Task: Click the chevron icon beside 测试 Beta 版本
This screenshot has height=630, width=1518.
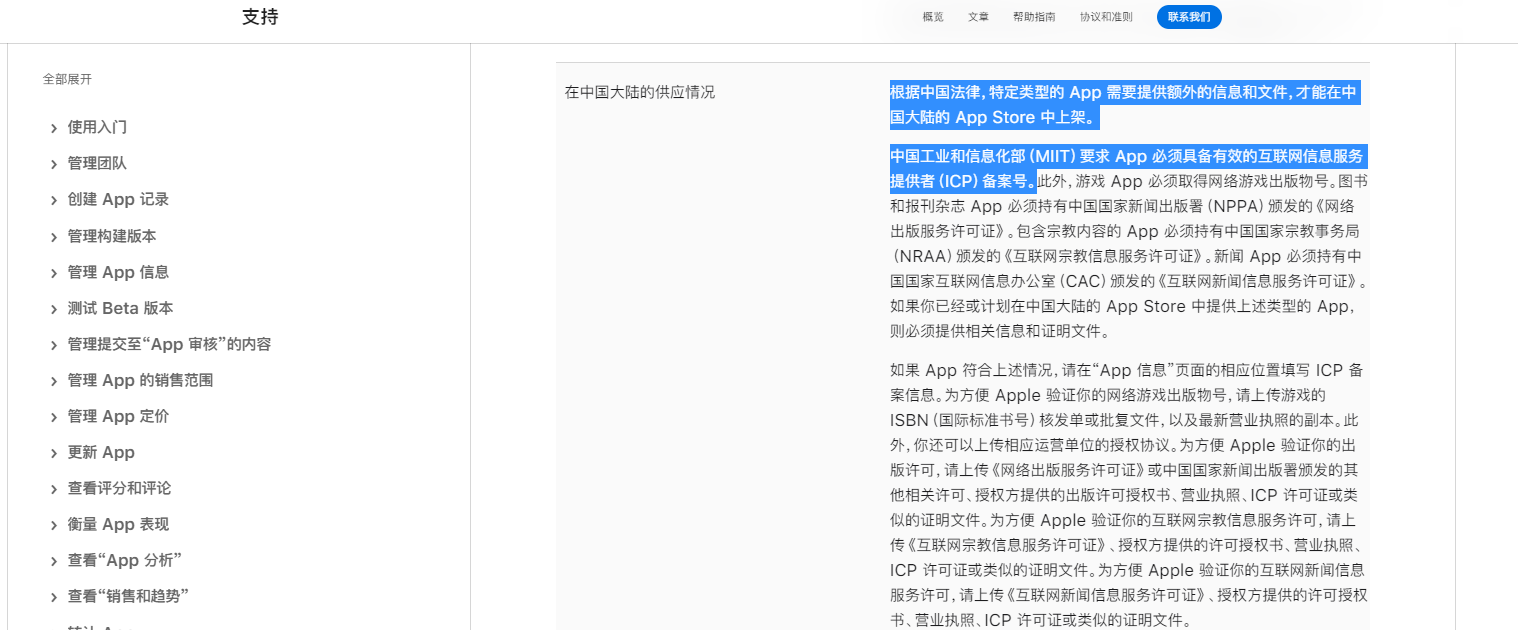Action: pyautogui.click(x=54, y=309)
